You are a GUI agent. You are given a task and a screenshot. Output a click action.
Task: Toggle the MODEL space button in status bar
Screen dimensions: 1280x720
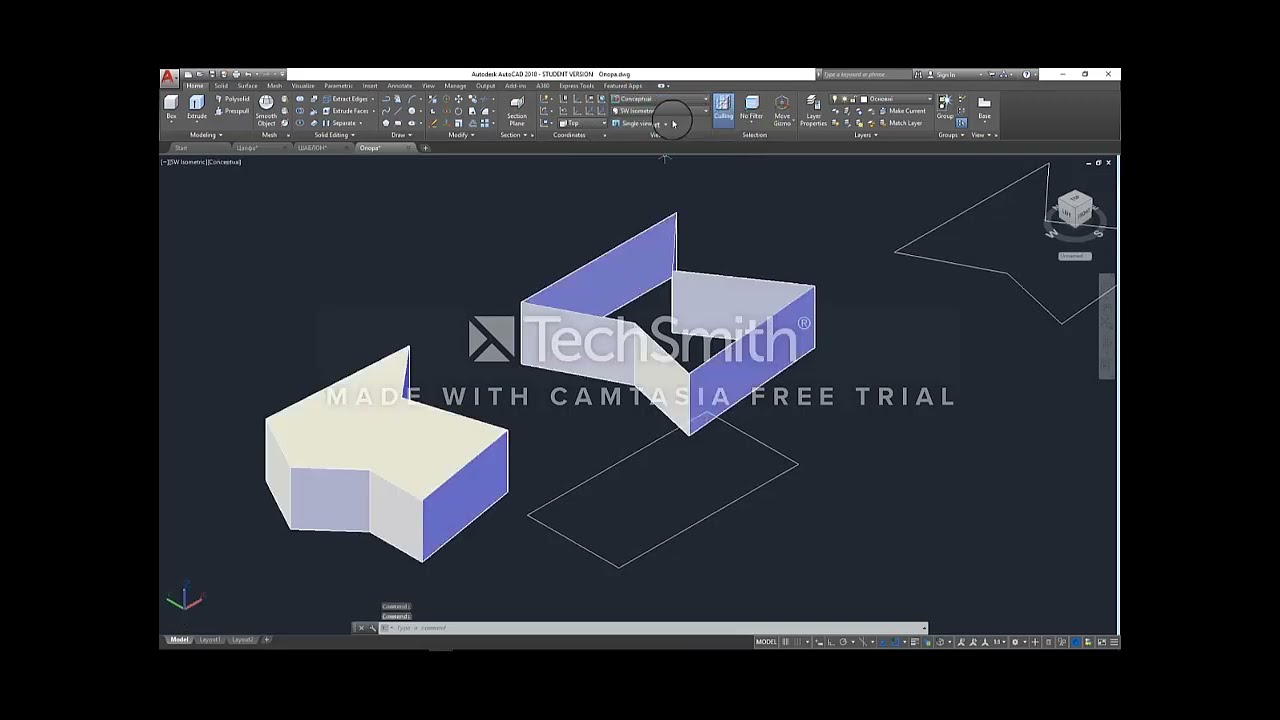766,642
